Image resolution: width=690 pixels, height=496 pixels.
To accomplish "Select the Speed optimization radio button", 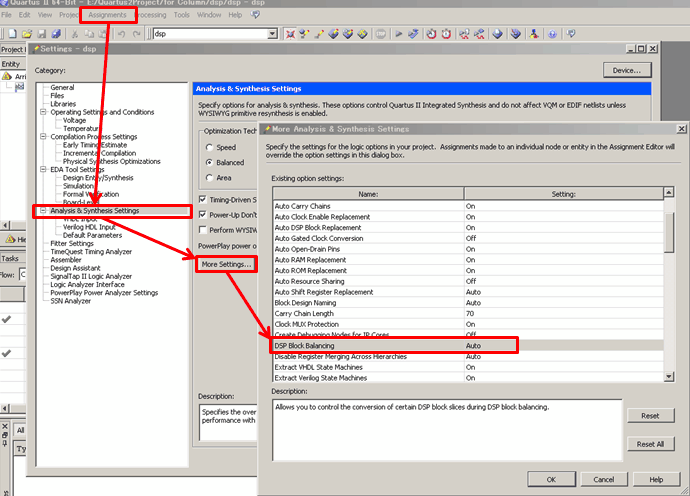I will tap(208, 145).
